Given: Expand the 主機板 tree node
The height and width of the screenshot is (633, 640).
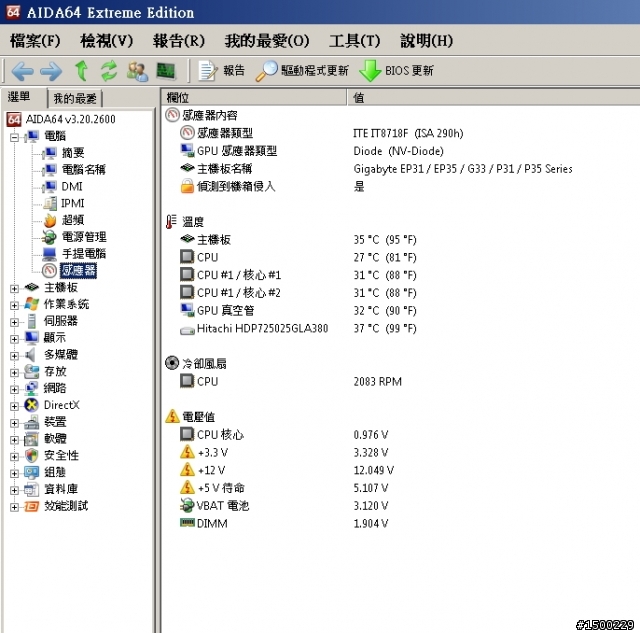Looking at the screenshot, I should click(x=14, y=289).
